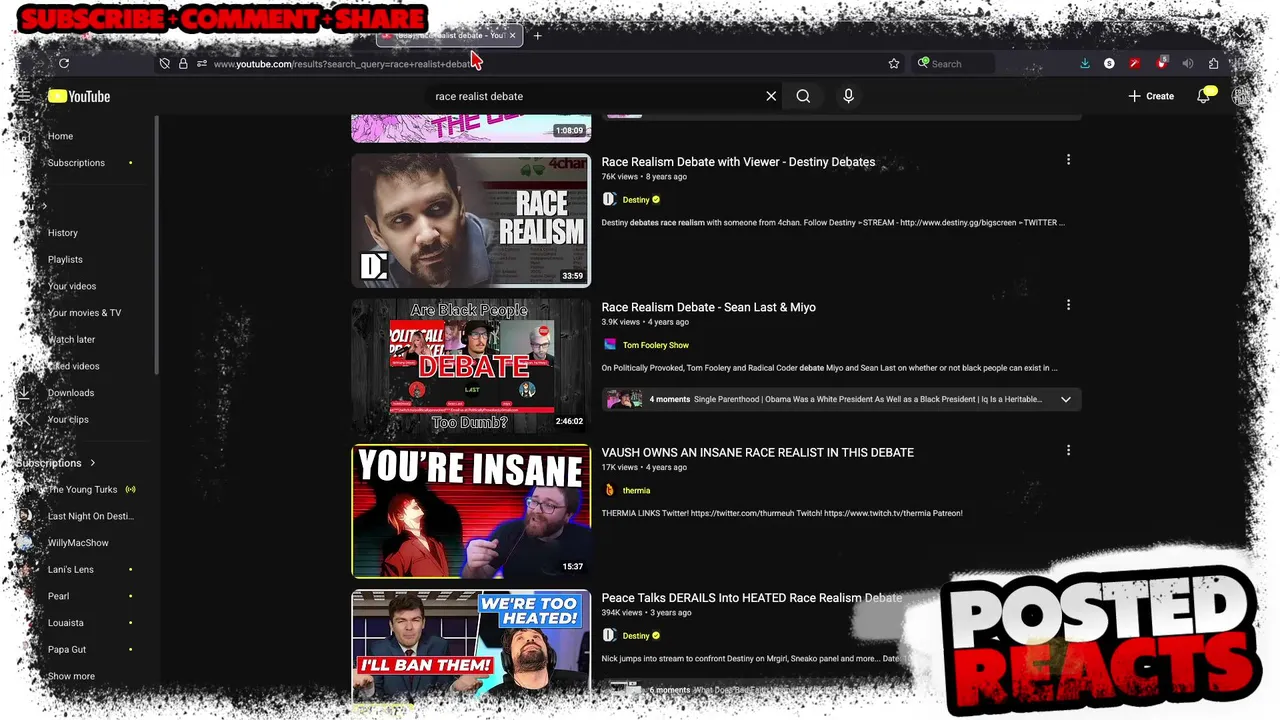Screen dimensions: 1280x720
Task: Expand the 4 moments chapters dropdown
Action: (1066, 399)
